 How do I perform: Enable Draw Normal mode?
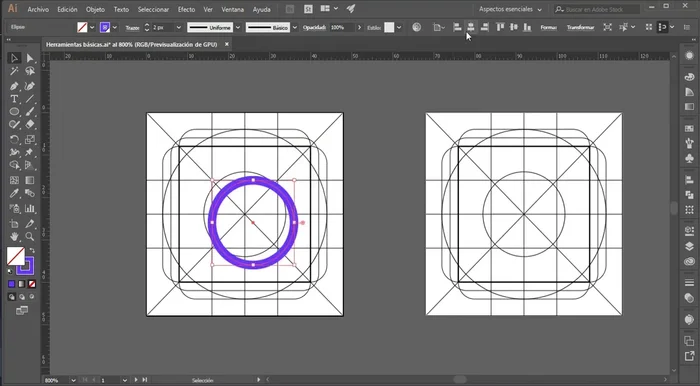tap(12, 297)
